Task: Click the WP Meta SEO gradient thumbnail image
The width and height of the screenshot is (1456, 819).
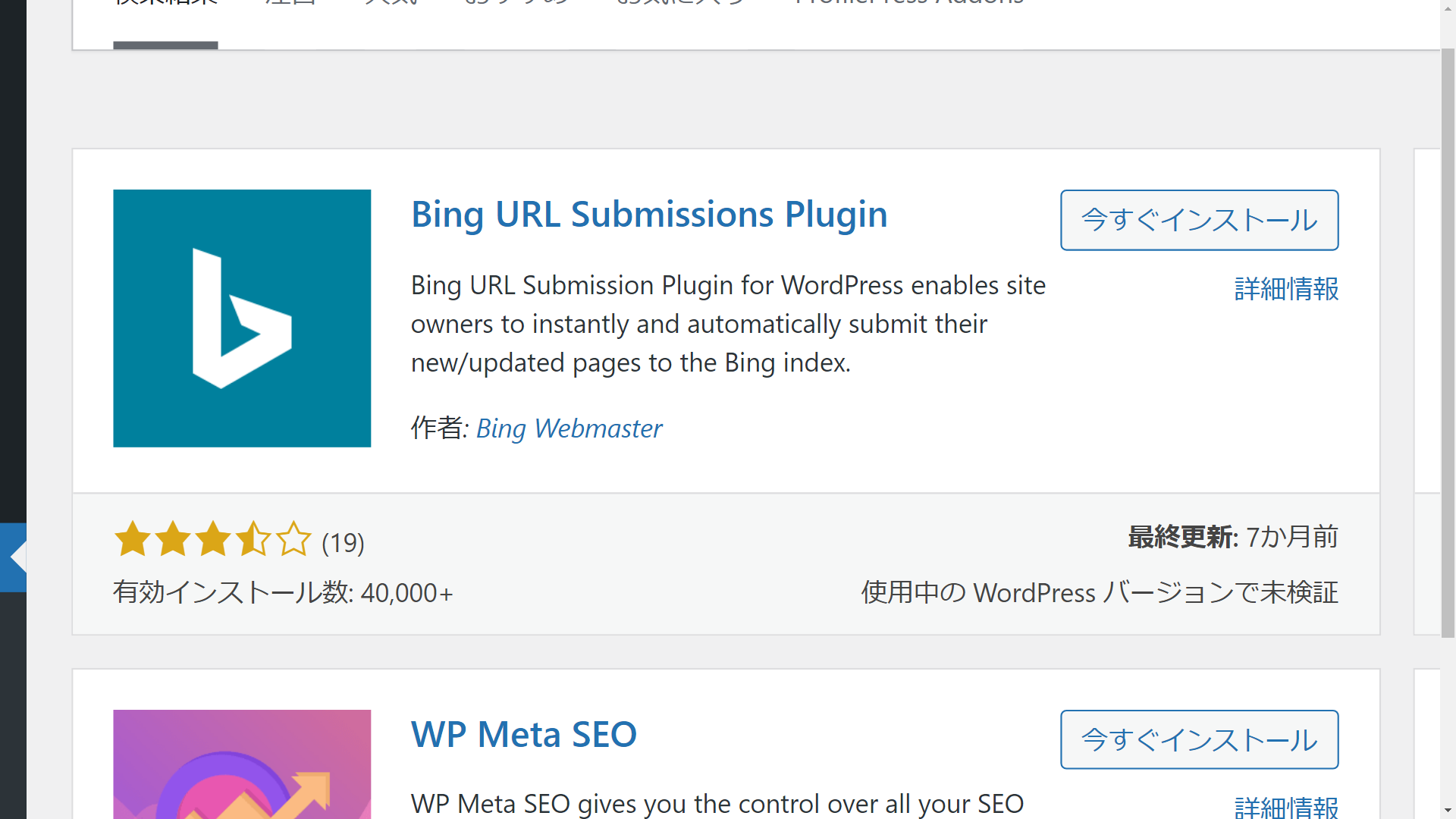Action: [241, 764]
